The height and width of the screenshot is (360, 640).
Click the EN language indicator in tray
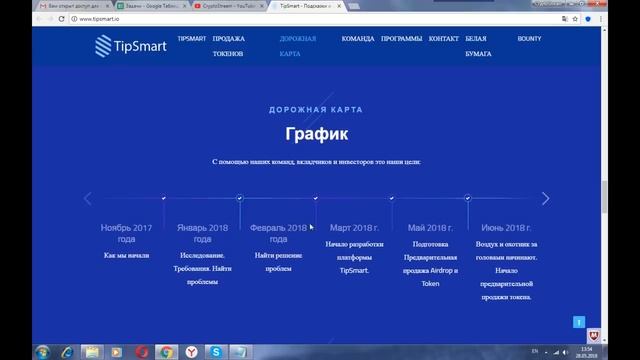tap(535, 351)
